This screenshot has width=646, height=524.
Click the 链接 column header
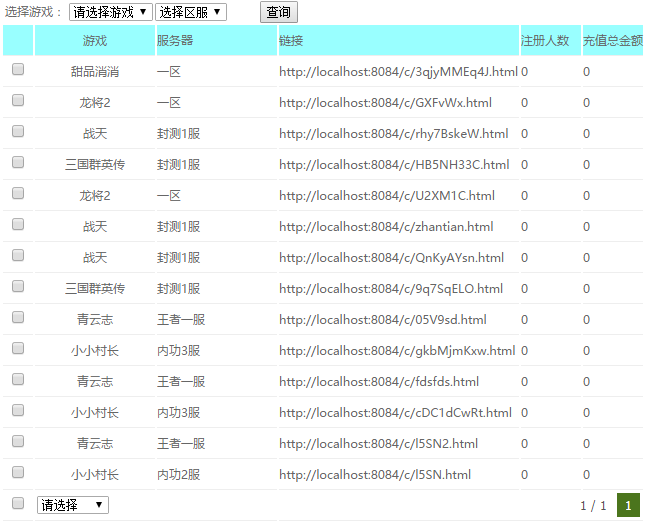point(399,40)
